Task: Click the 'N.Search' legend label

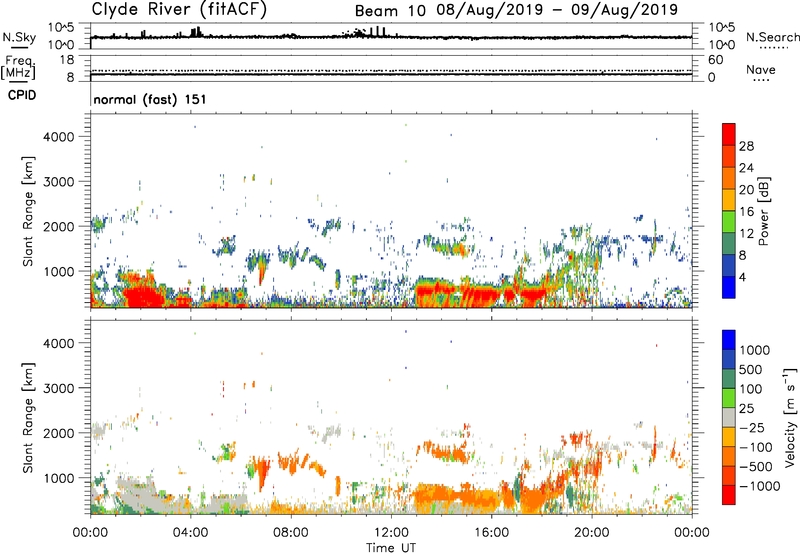Action: coord(772,37)
